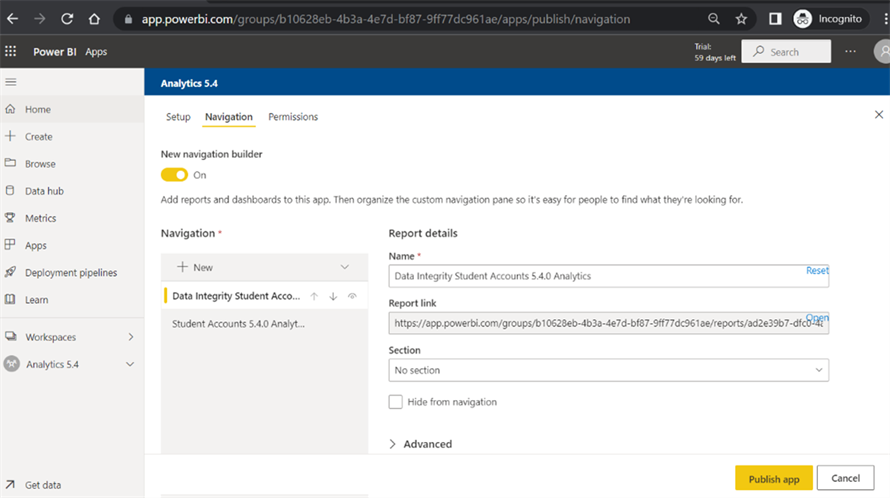Open the user account avatar
Screen dimensions: 890x498
(x=882, y=52)
